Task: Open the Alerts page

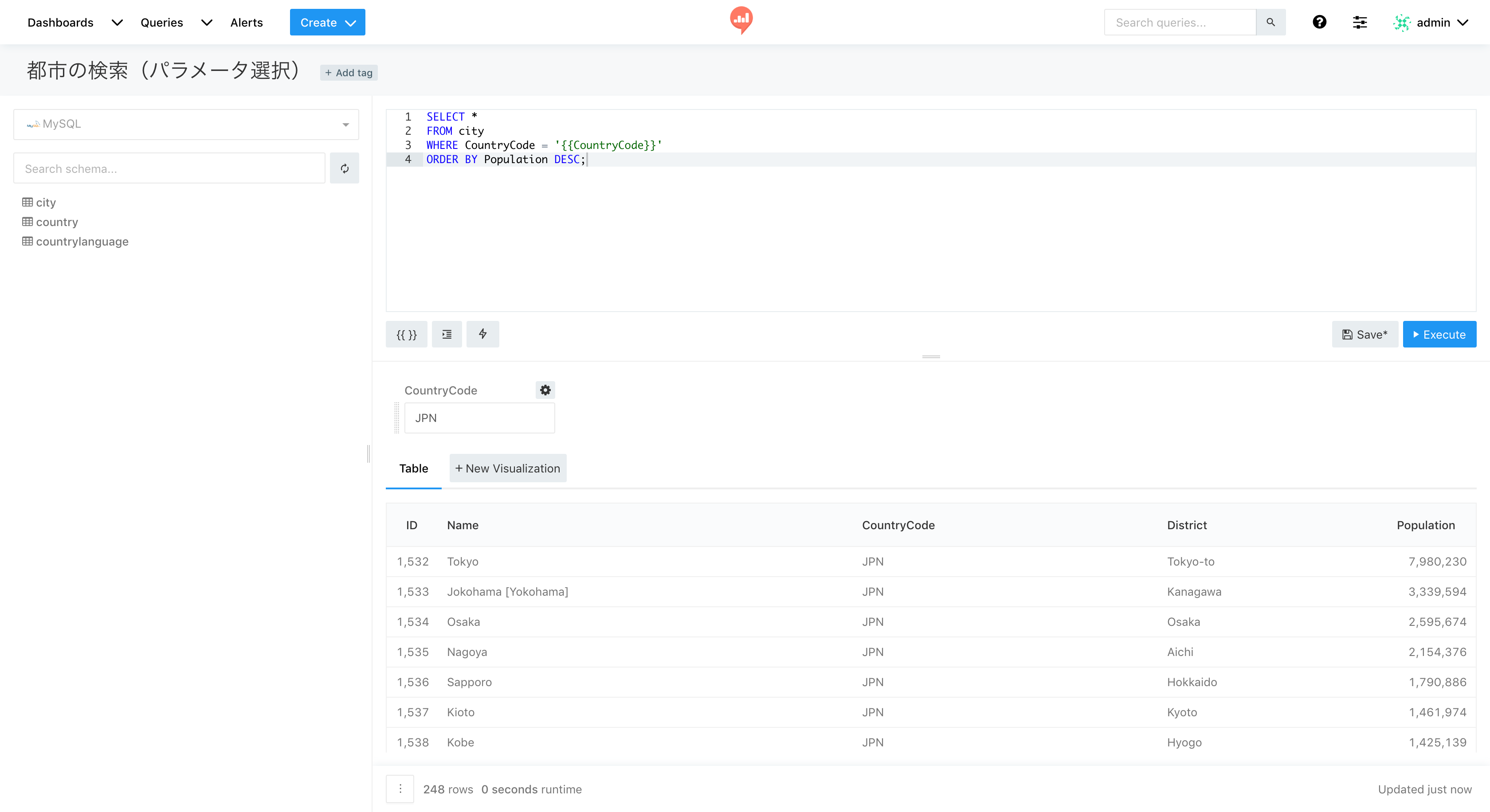Action: pos(247,23)
